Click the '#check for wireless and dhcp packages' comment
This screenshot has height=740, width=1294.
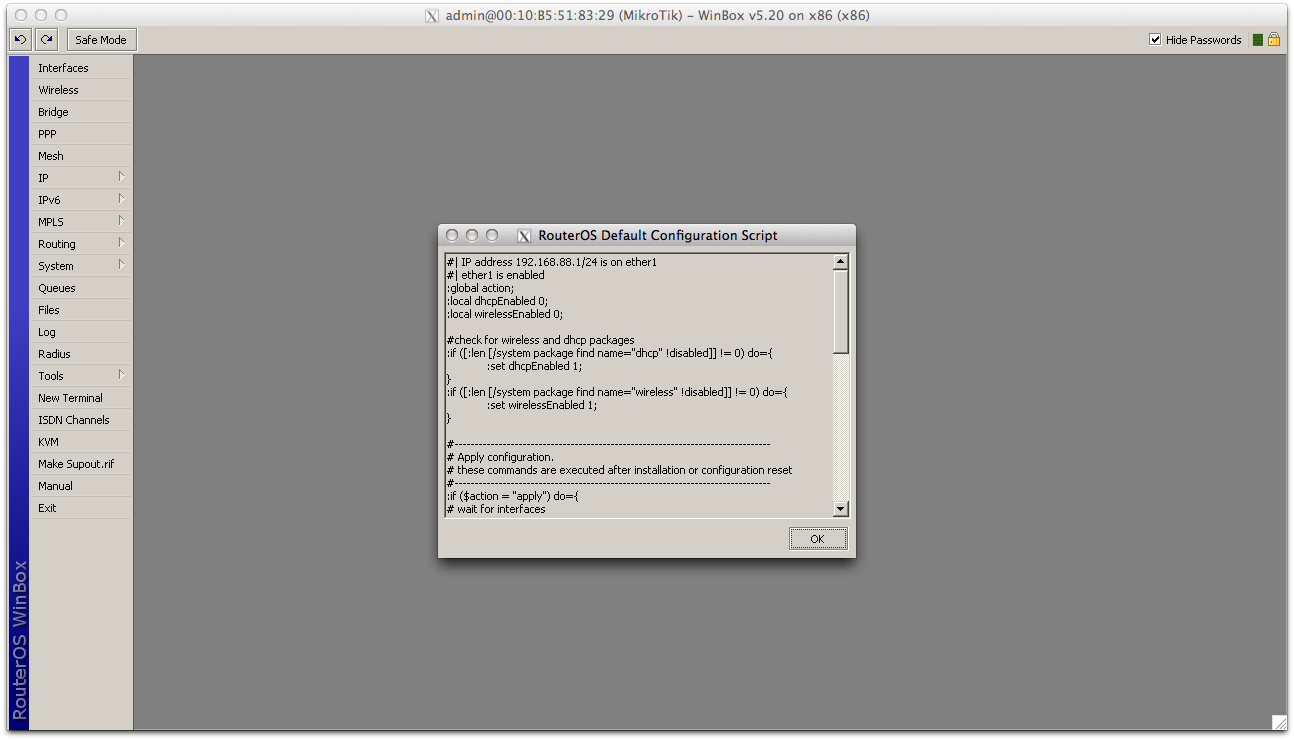point(540,340)
